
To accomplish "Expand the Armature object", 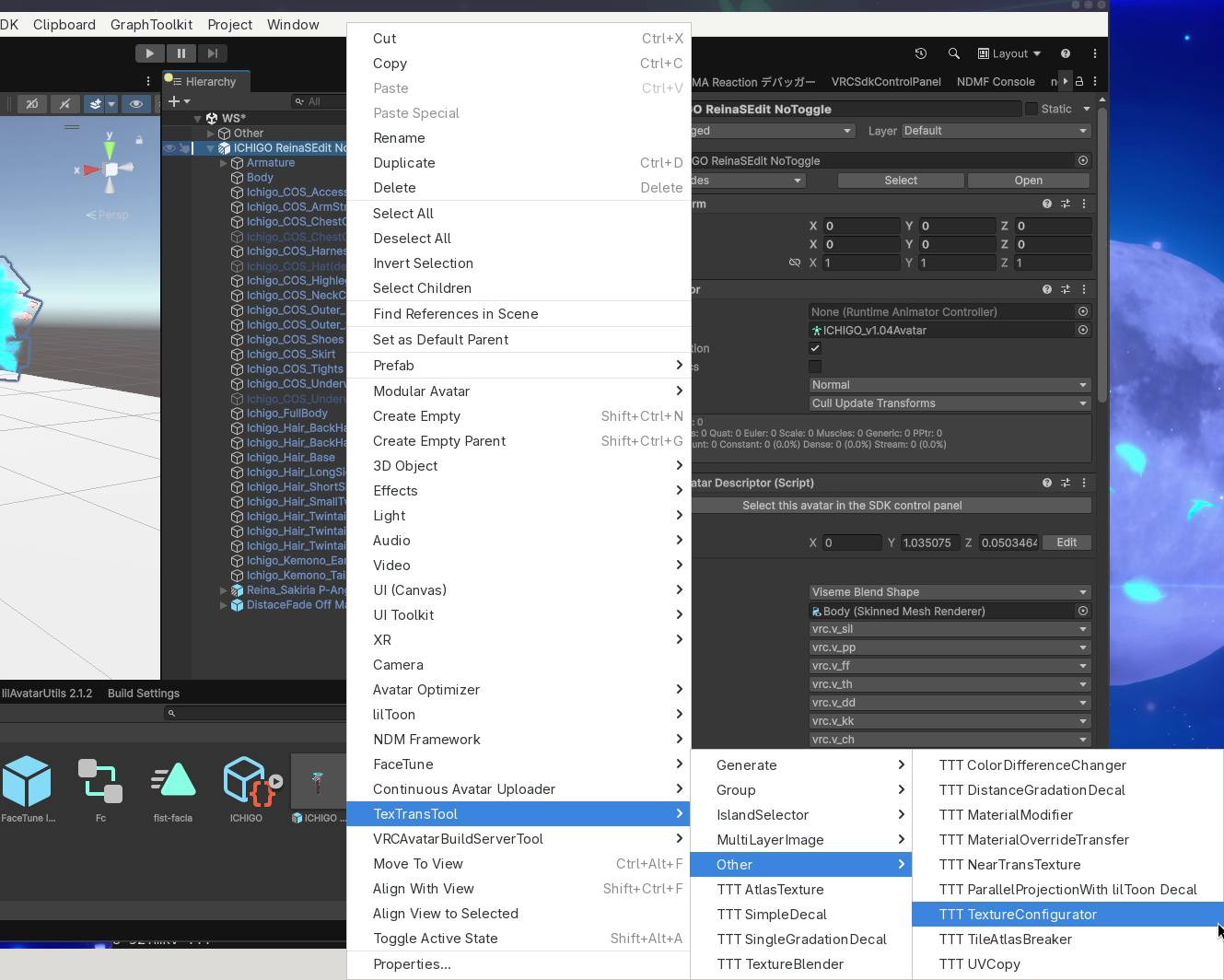I will coord(224,163).
